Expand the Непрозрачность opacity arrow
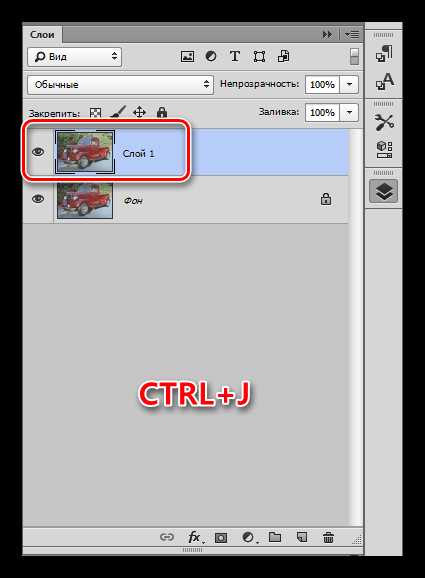 coord(349,84)
